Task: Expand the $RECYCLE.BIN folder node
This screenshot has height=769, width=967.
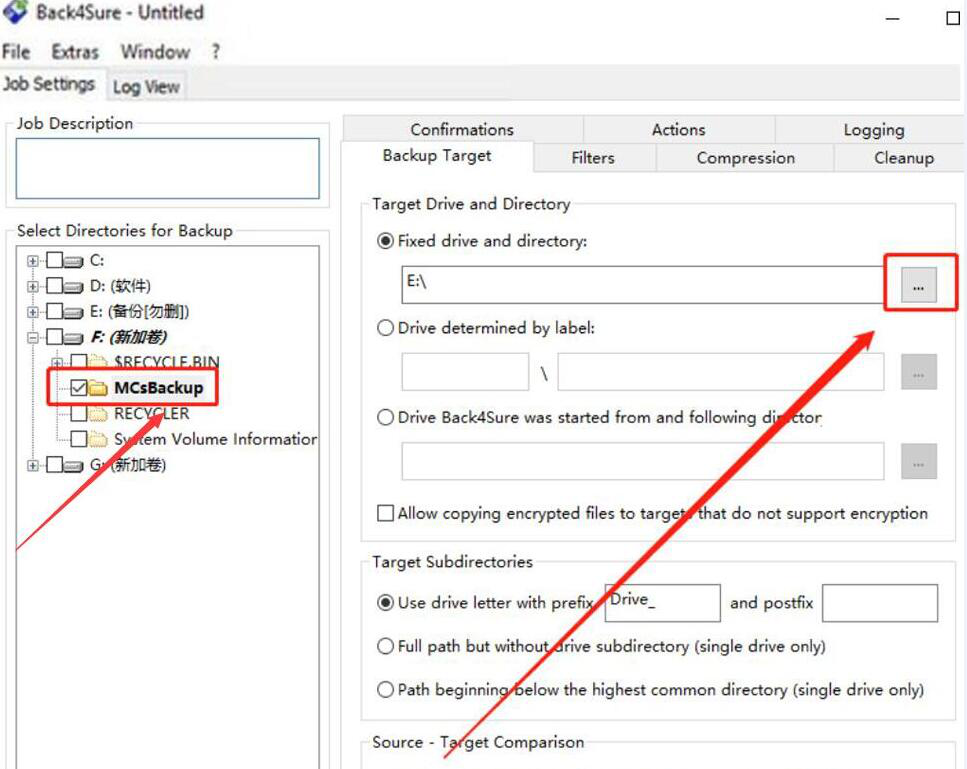Action: pos(57,363)
